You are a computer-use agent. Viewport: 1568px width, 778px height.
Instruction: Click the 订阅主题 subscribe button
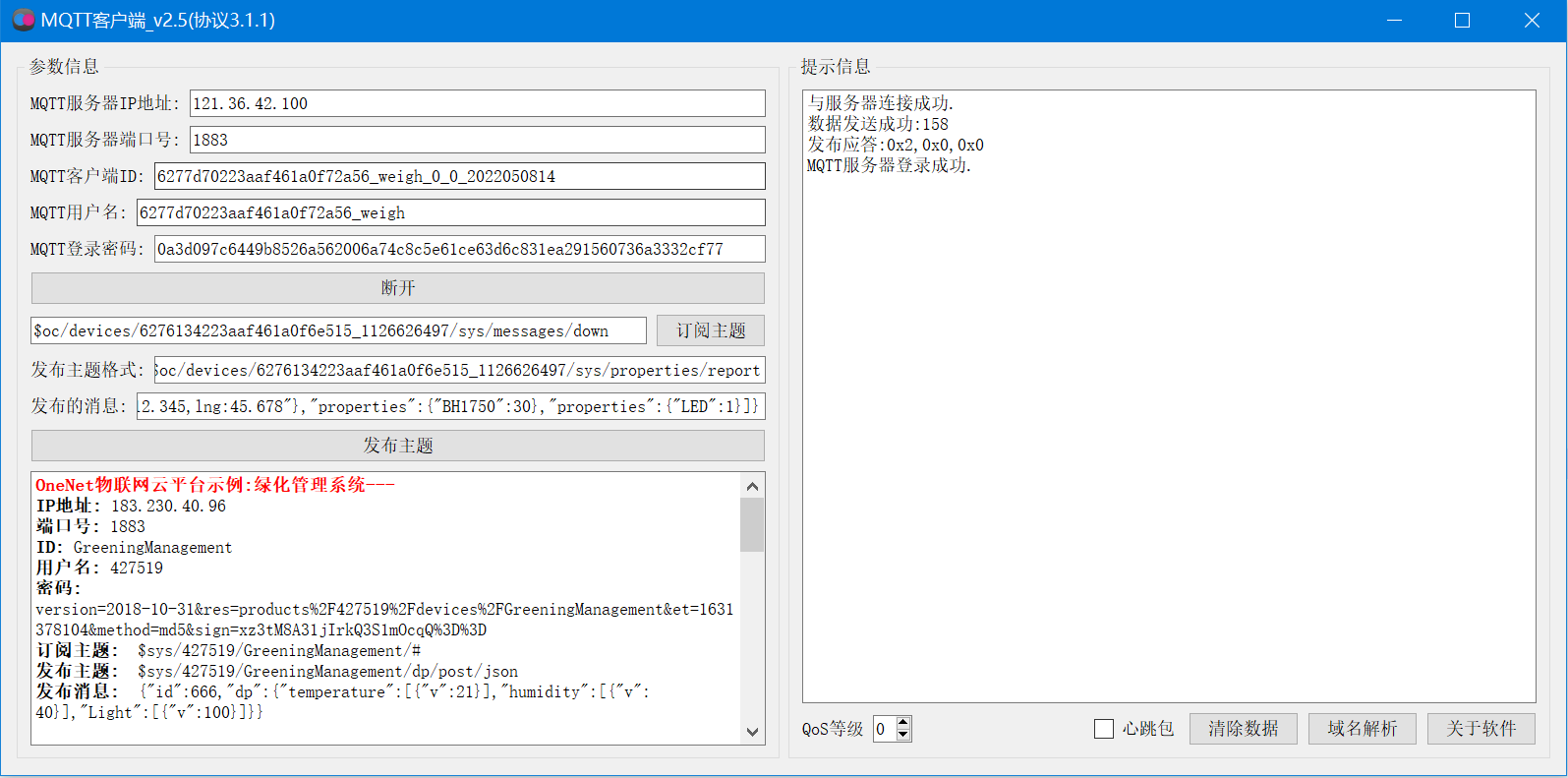(711, 330)
